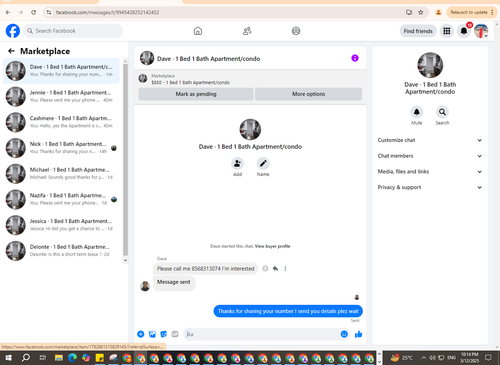React to Dave's phone number message

(265, 269)
